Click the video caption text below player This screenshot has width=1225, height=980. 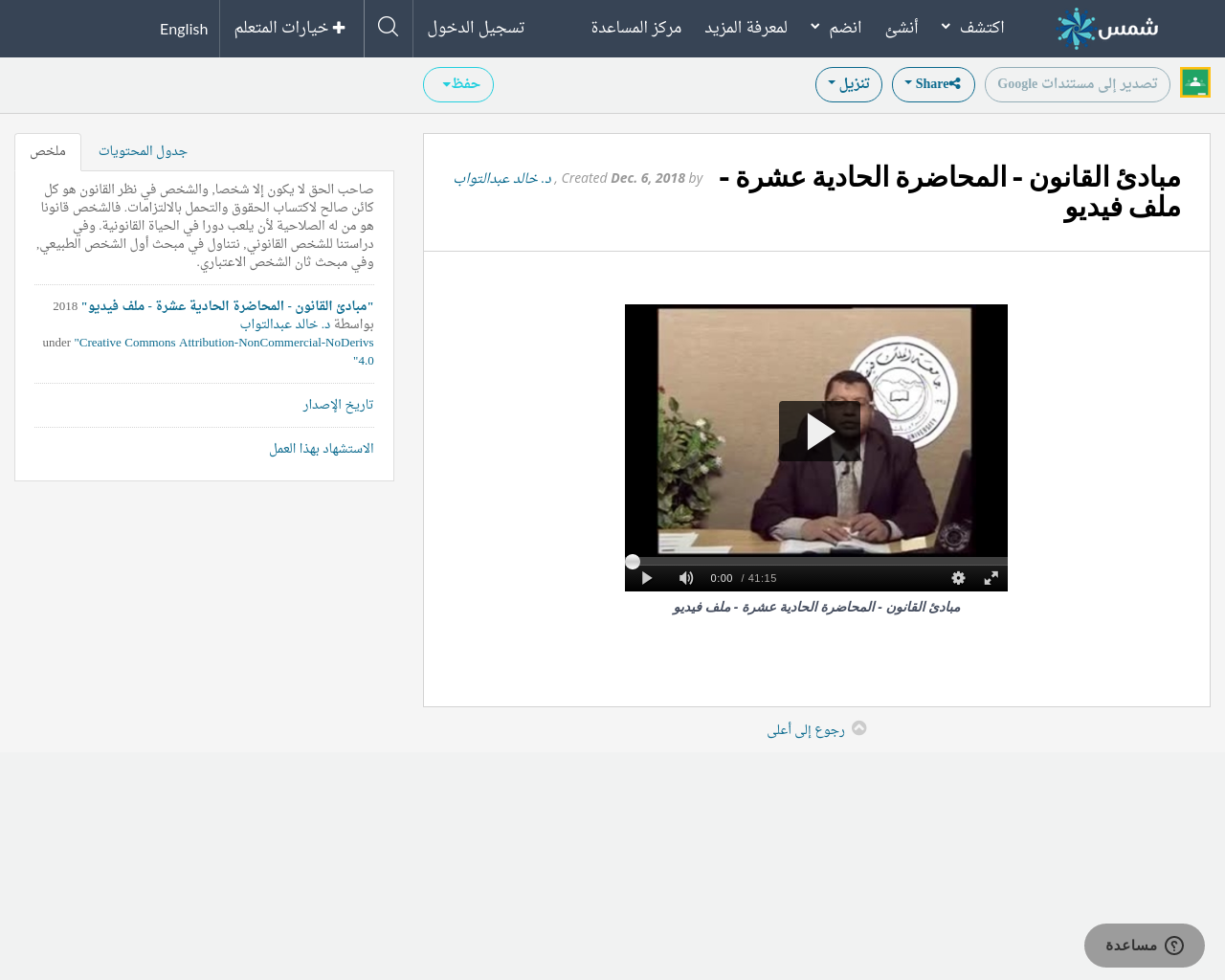(816, 607)
